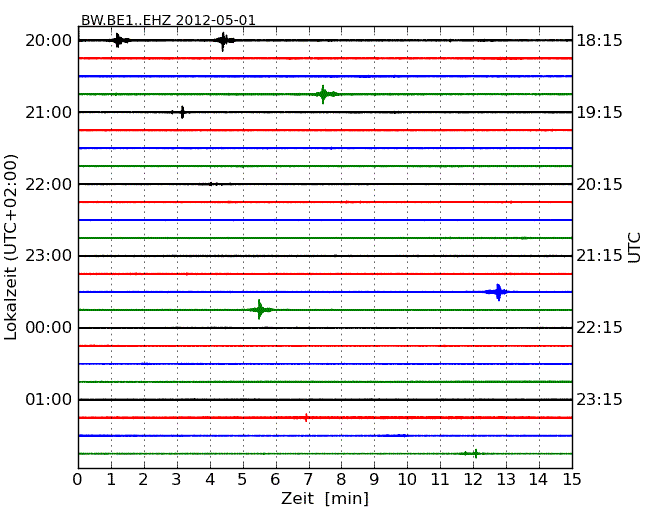Pick the green event near minute 5.5
This screenshot has width=650, height=520.
pos(260,309)
